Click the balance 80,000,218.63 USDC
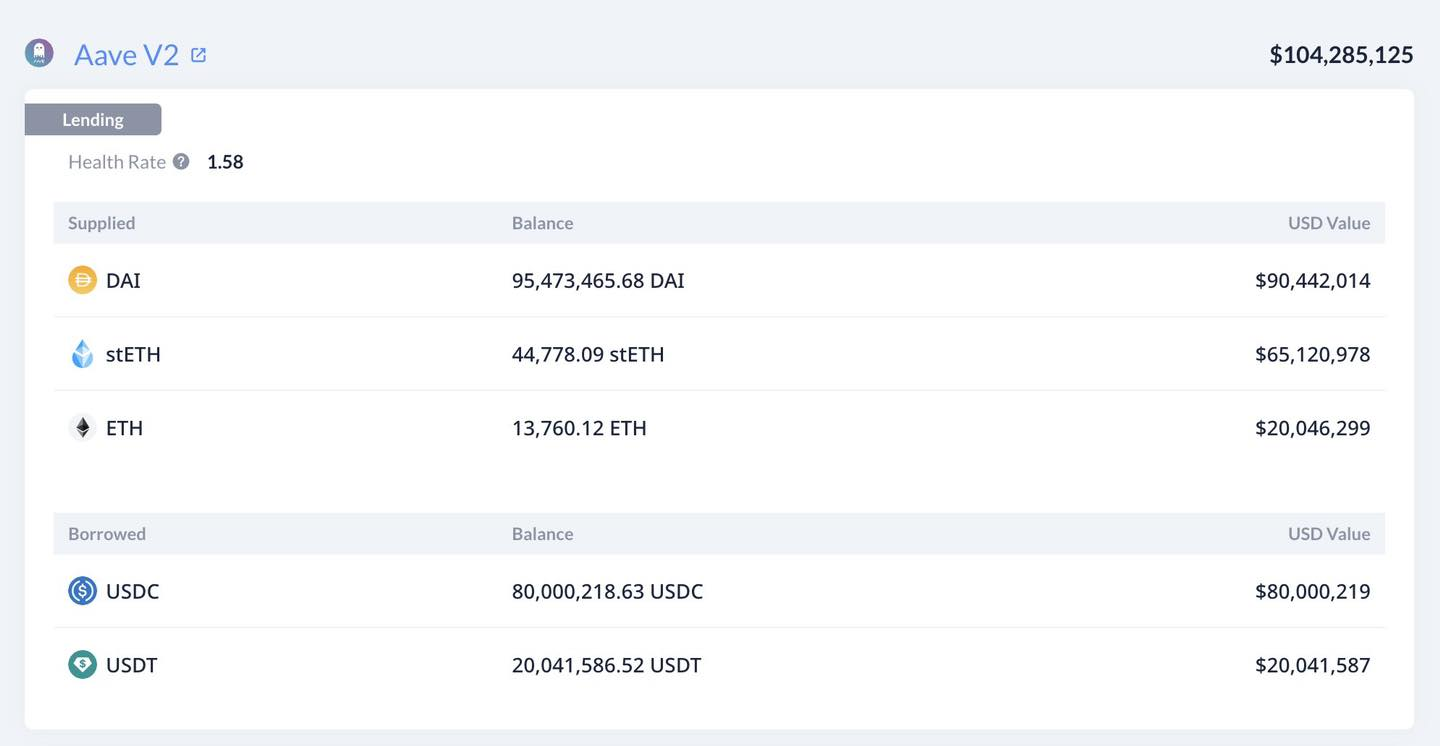 click(x=607, y=591)
